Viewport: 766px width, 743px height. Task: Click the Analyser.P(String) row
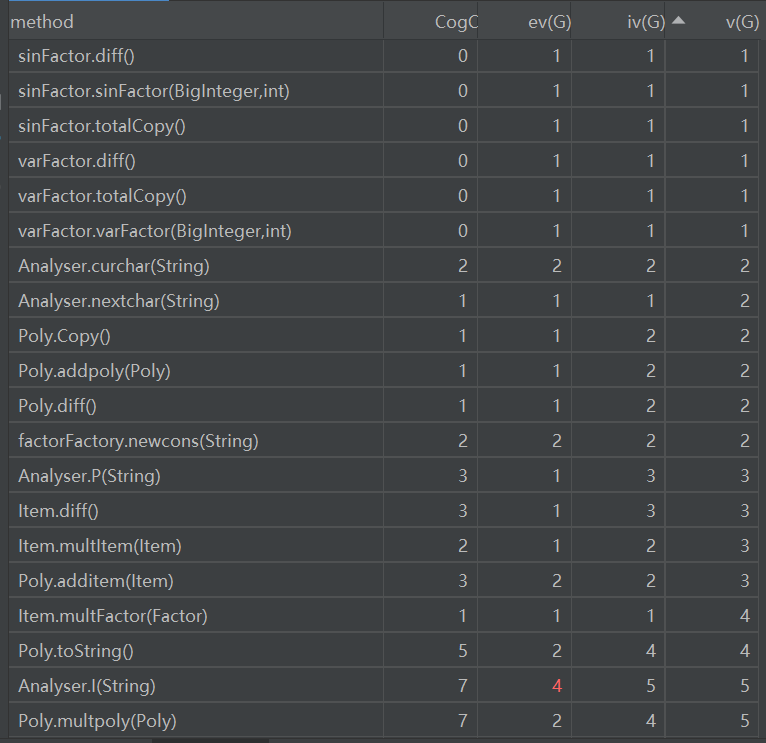click(x=89, y=476)
